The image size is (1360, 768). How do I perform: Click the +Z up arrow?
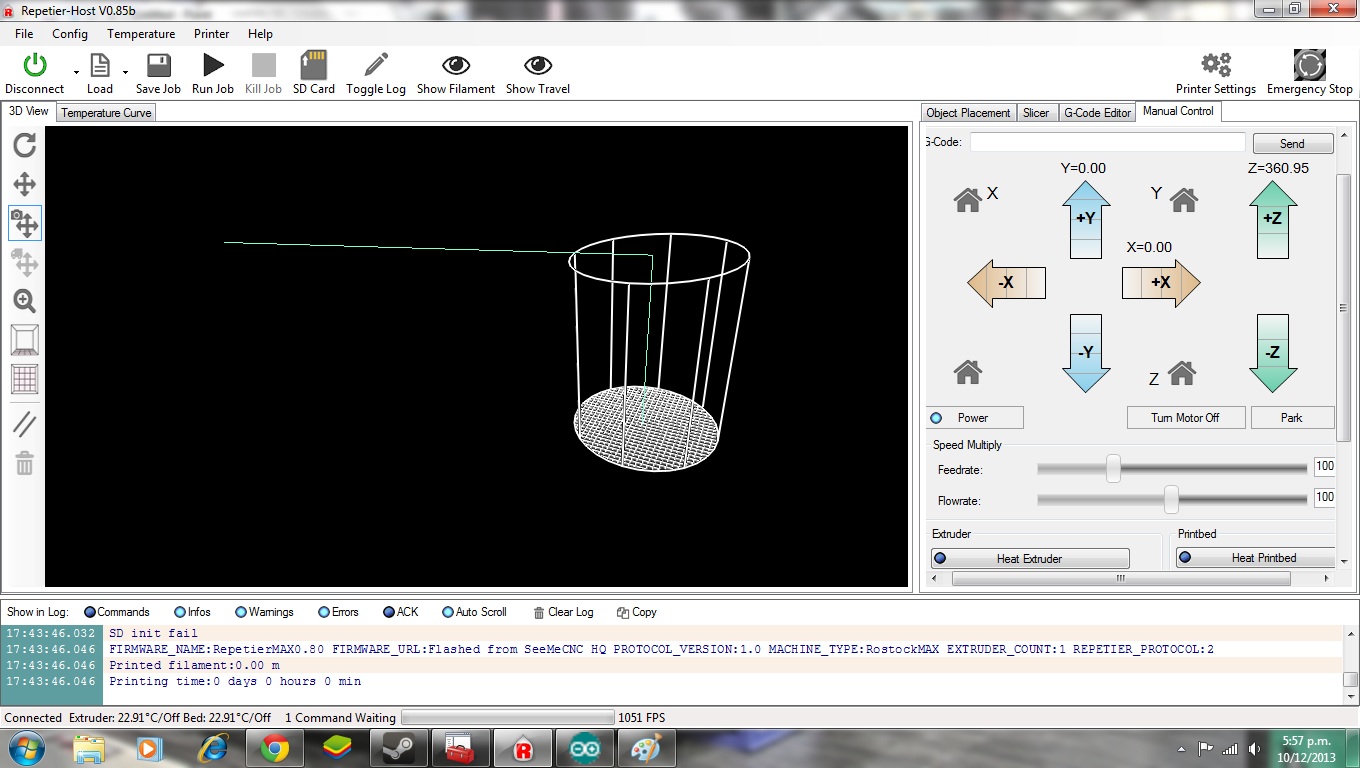(x=1272, y=219)
